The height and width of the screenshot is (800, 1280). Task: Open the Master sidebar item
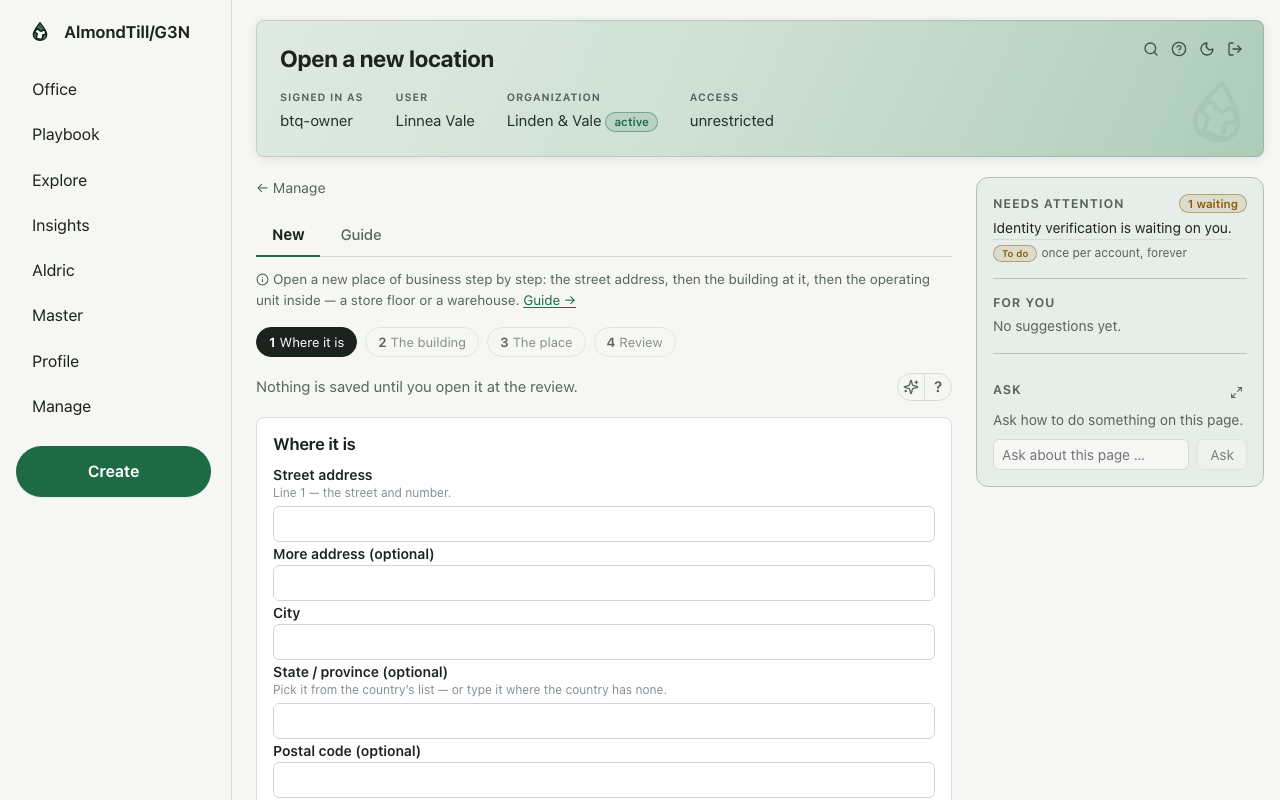pos(57,315)
